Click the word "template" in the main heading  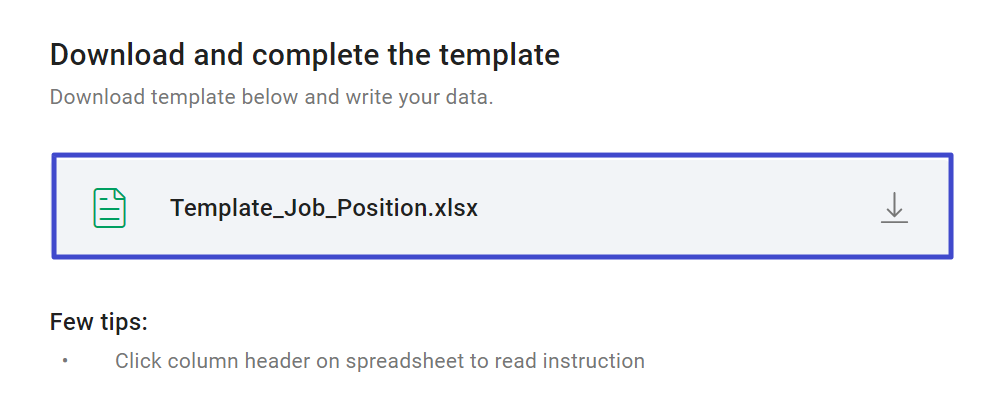(499, 56)
